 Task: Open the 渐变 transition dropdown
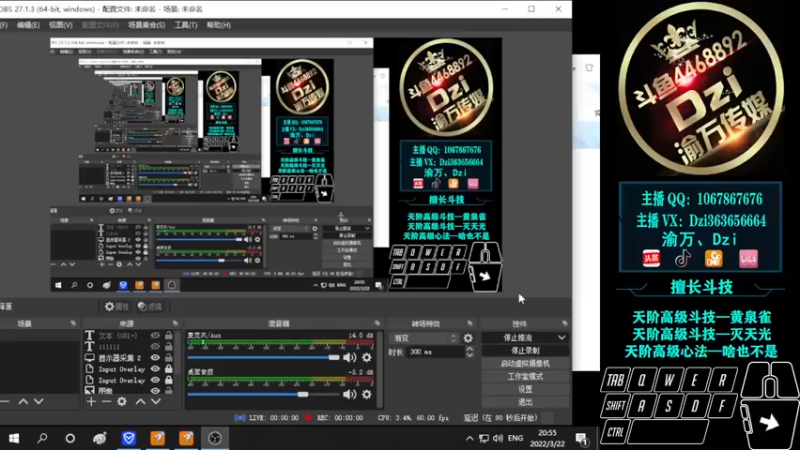coord(424,338)
